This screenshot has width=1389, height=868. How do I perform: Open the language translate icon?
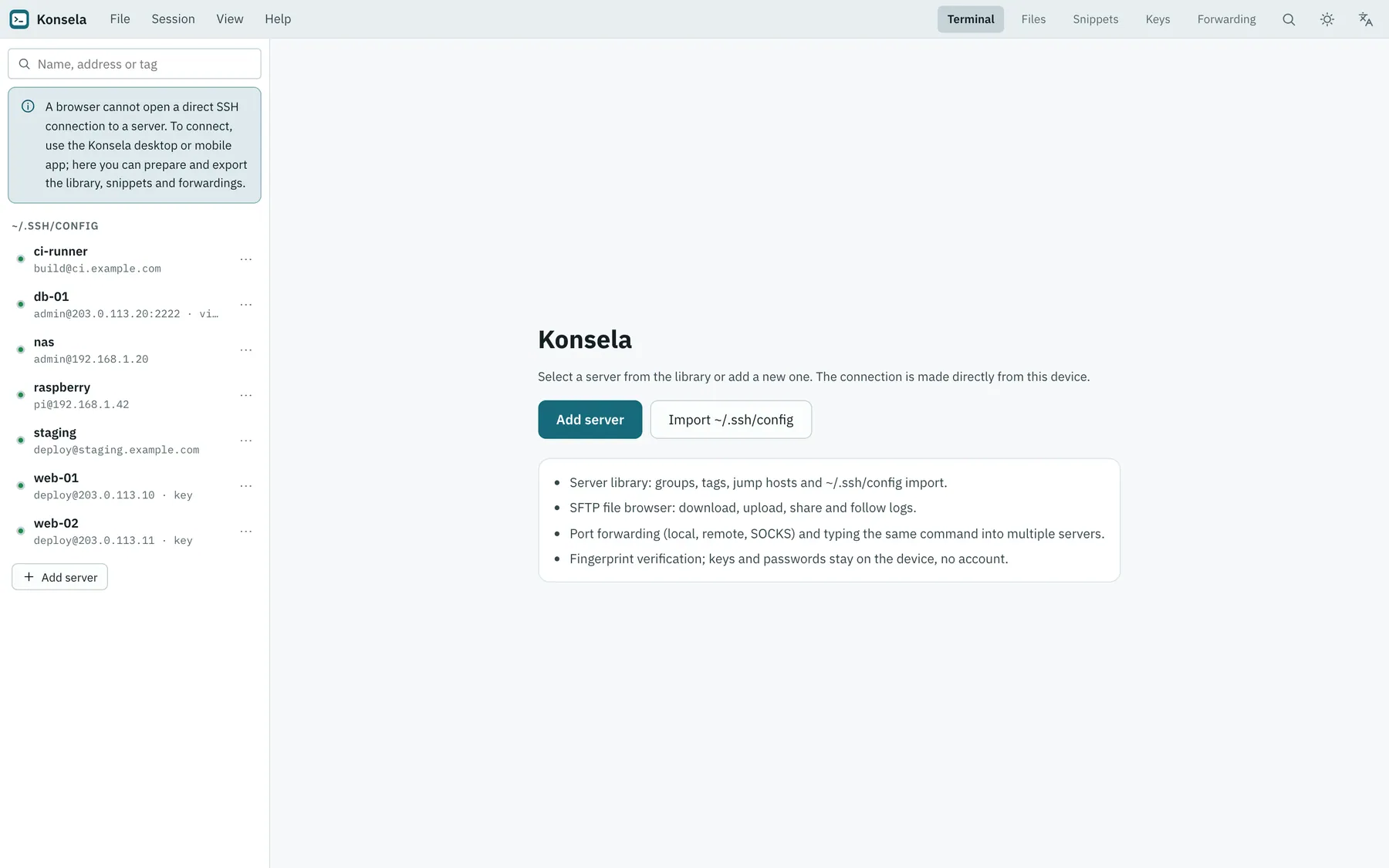click(1366, 19)
